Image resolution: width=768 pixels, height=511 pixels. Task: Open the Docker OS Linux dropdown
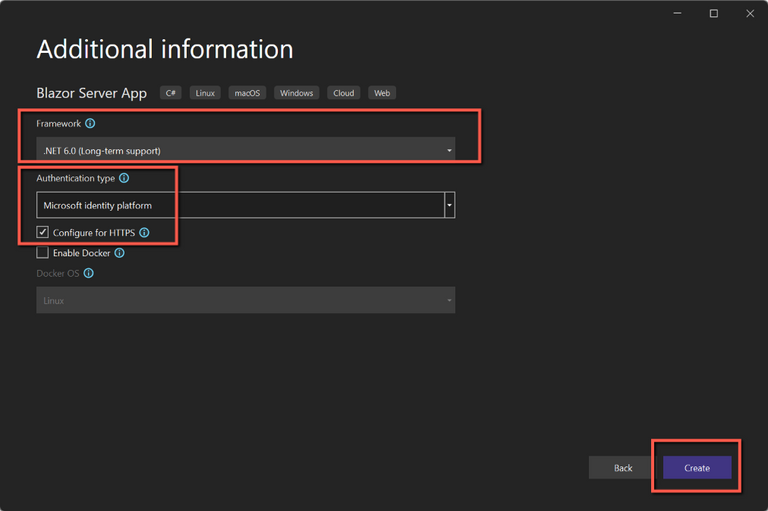coord(245,300)
